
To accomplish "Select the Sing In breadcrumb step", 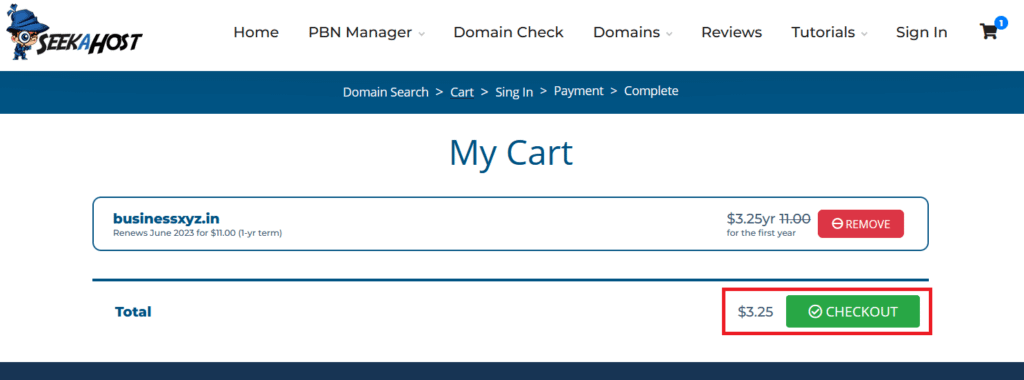I will (514, 92).
